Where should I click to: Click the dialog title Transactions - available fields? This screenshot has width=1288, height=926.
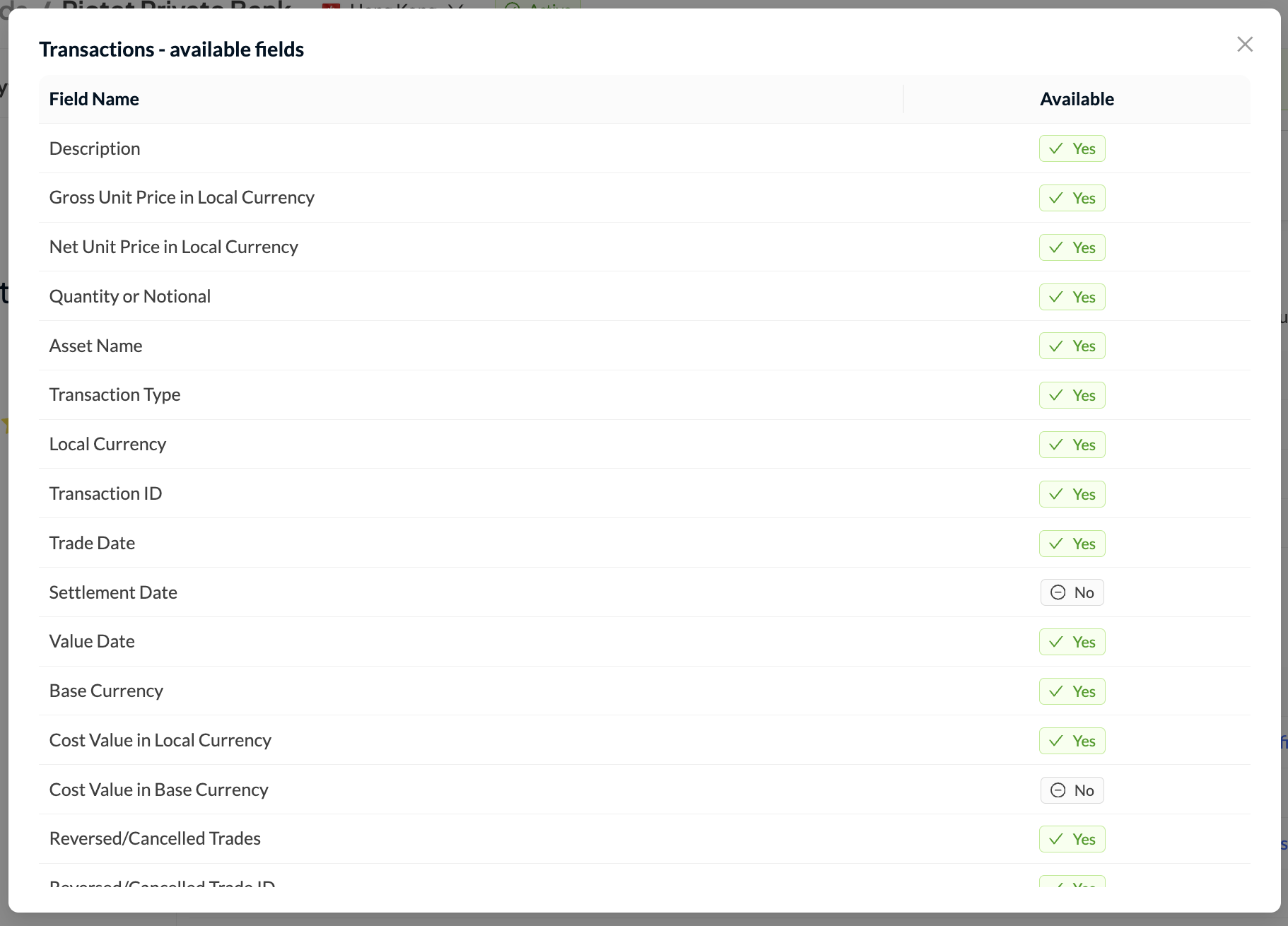(172, 49)
